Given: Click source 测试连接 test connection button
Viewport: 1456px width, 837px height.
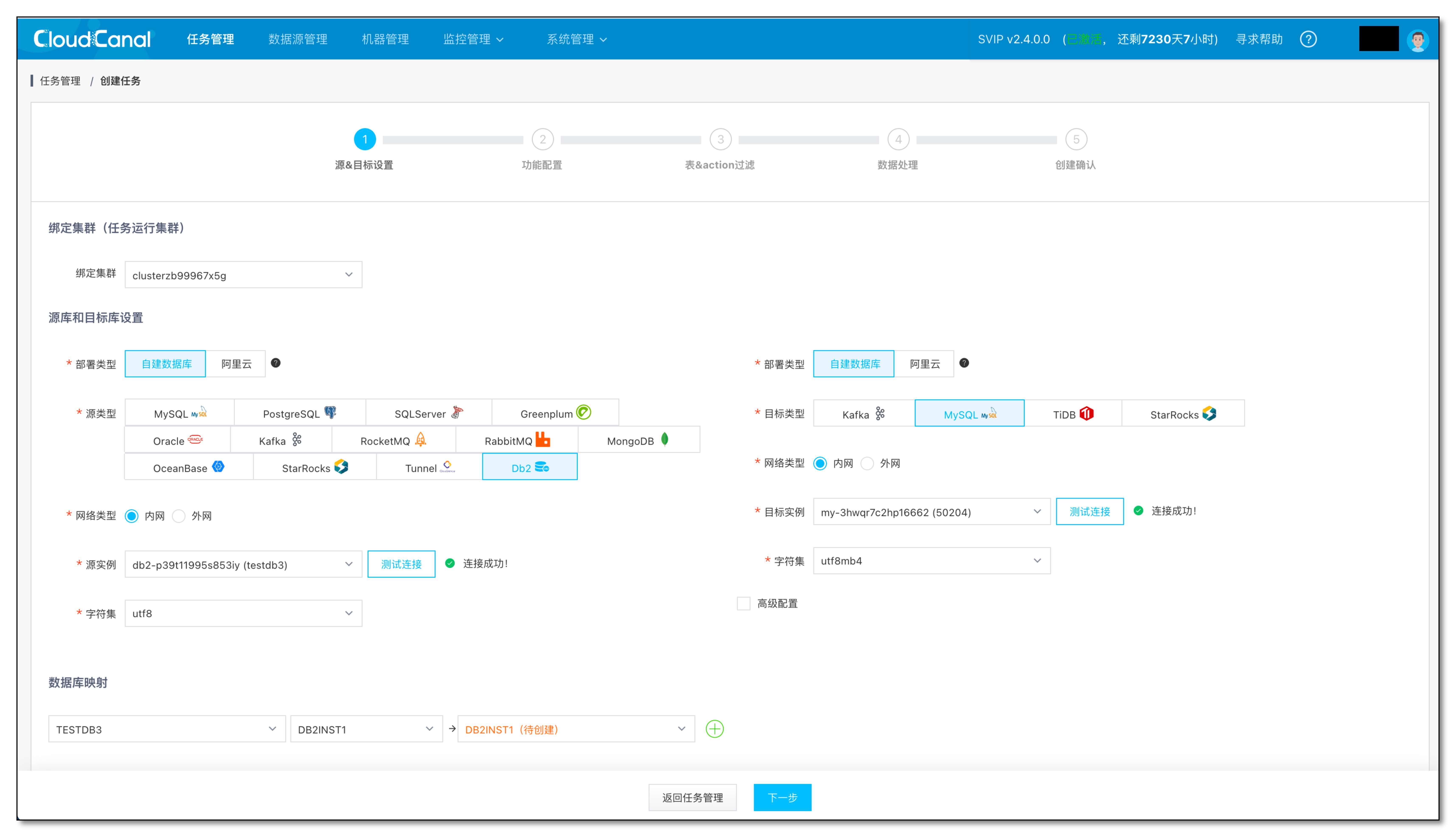Looking at the screenshot, I should (x=401, y=564).
